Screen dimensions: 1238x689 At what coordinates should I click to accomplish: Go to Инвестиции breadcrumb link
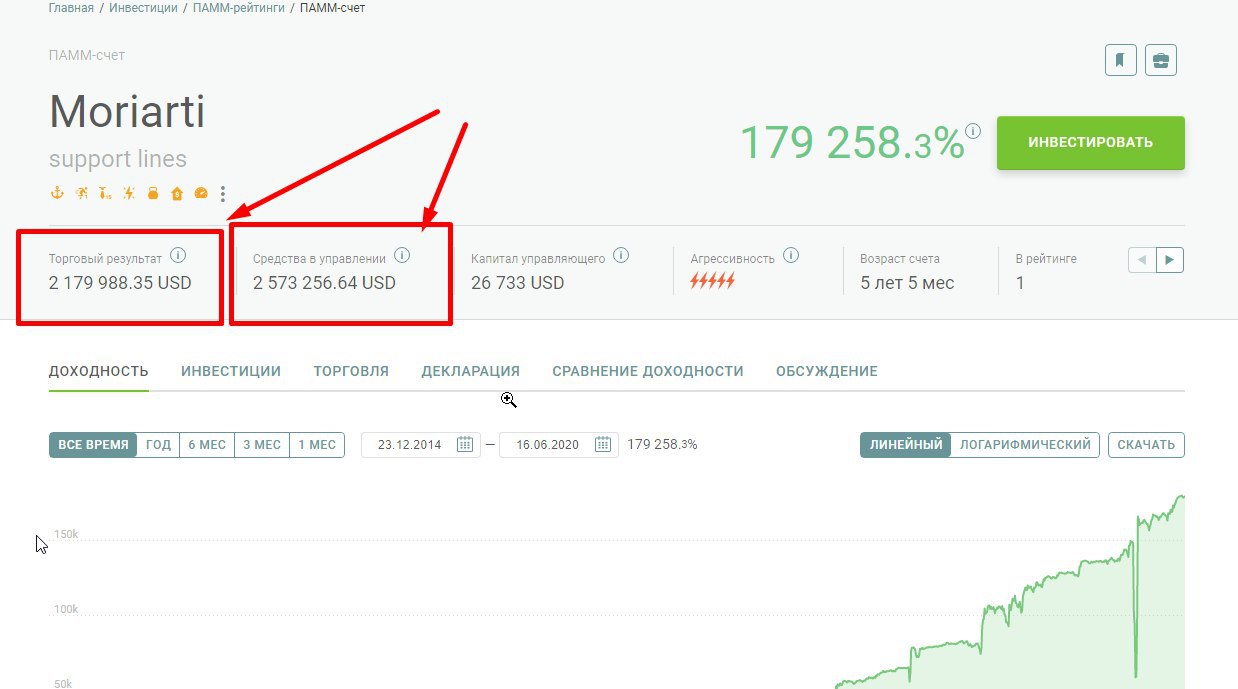144,8
